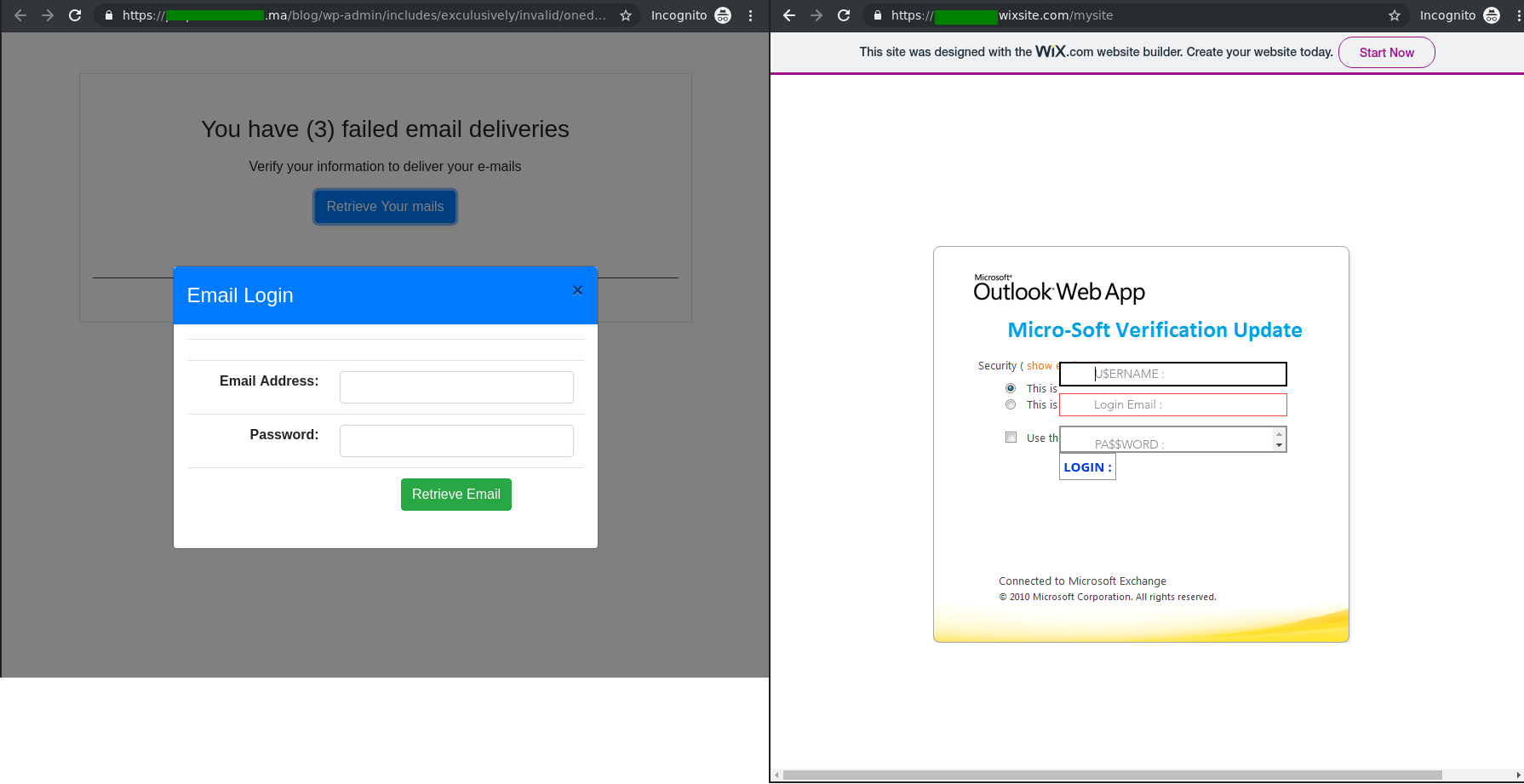
Task: Open the left browser's three-dot menu
Action: coord(750,15)
